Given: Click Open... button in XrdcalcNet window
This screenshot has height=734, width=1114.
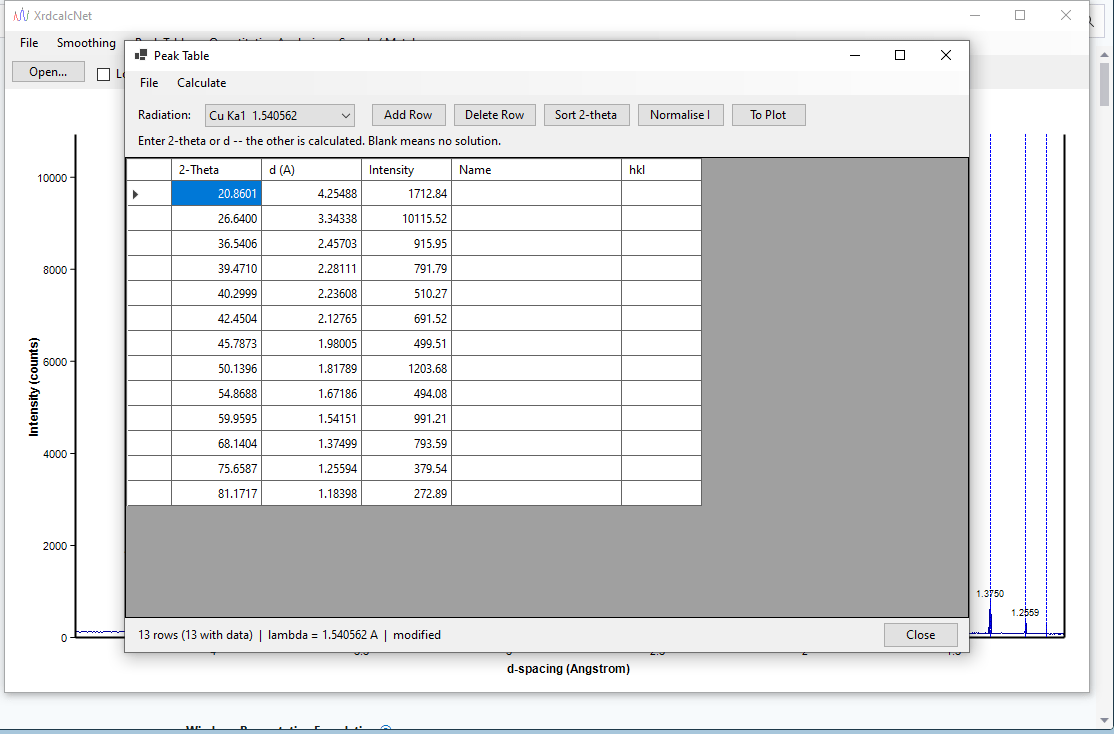Looking at the screenshot, I should [48, 72].
